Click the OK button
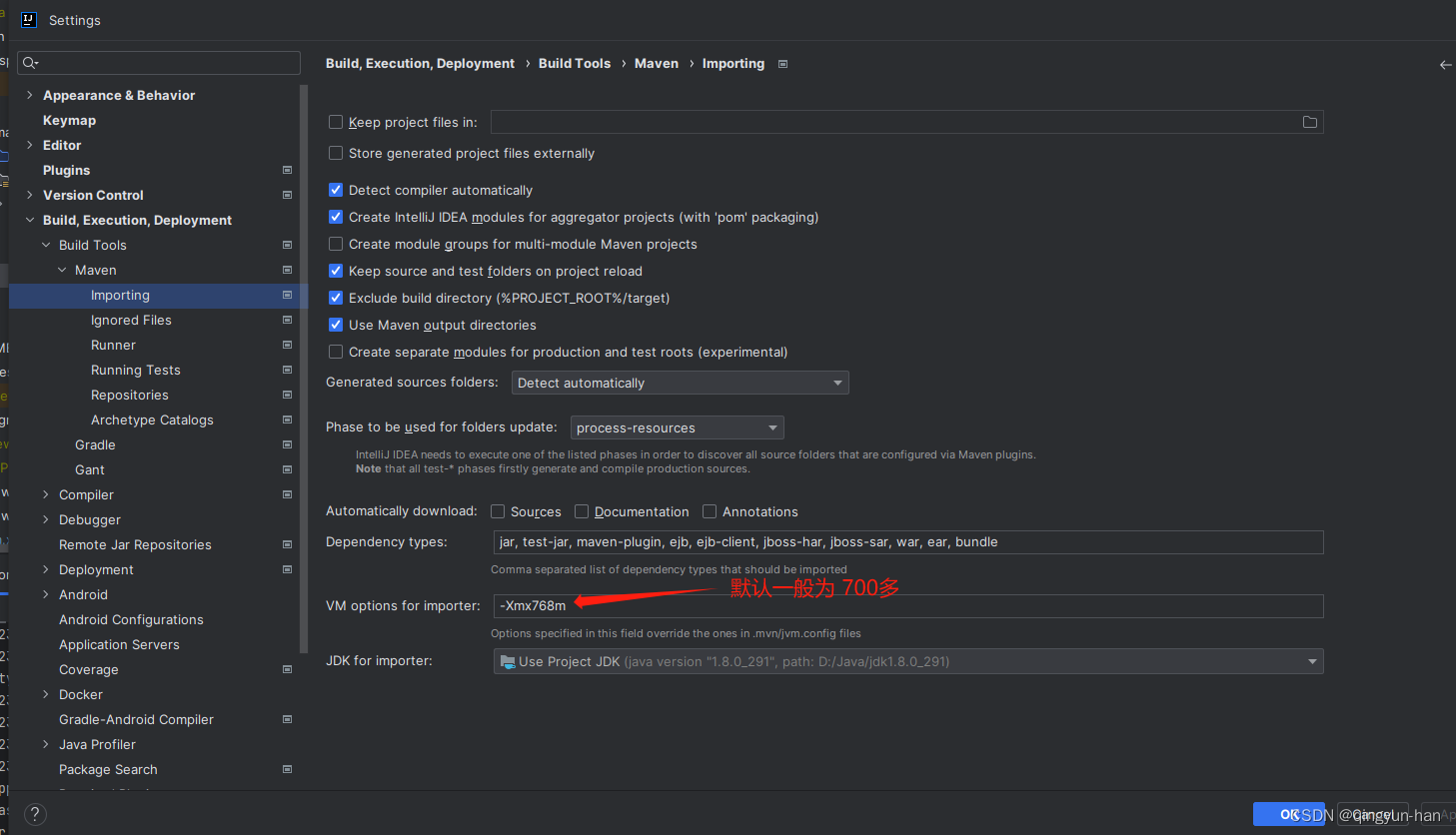 point(1289,814)
